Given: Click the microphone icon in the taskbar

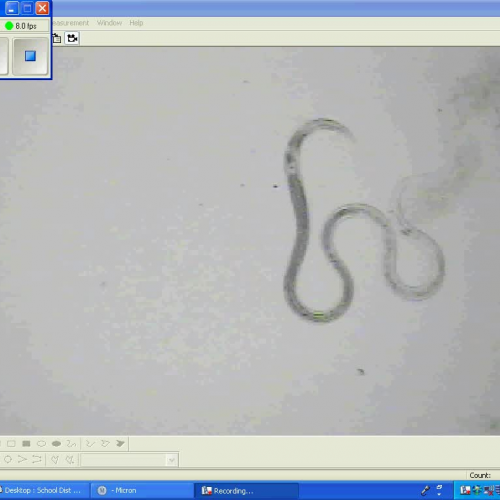Looking at the screenshot, I should click(425, 490).
